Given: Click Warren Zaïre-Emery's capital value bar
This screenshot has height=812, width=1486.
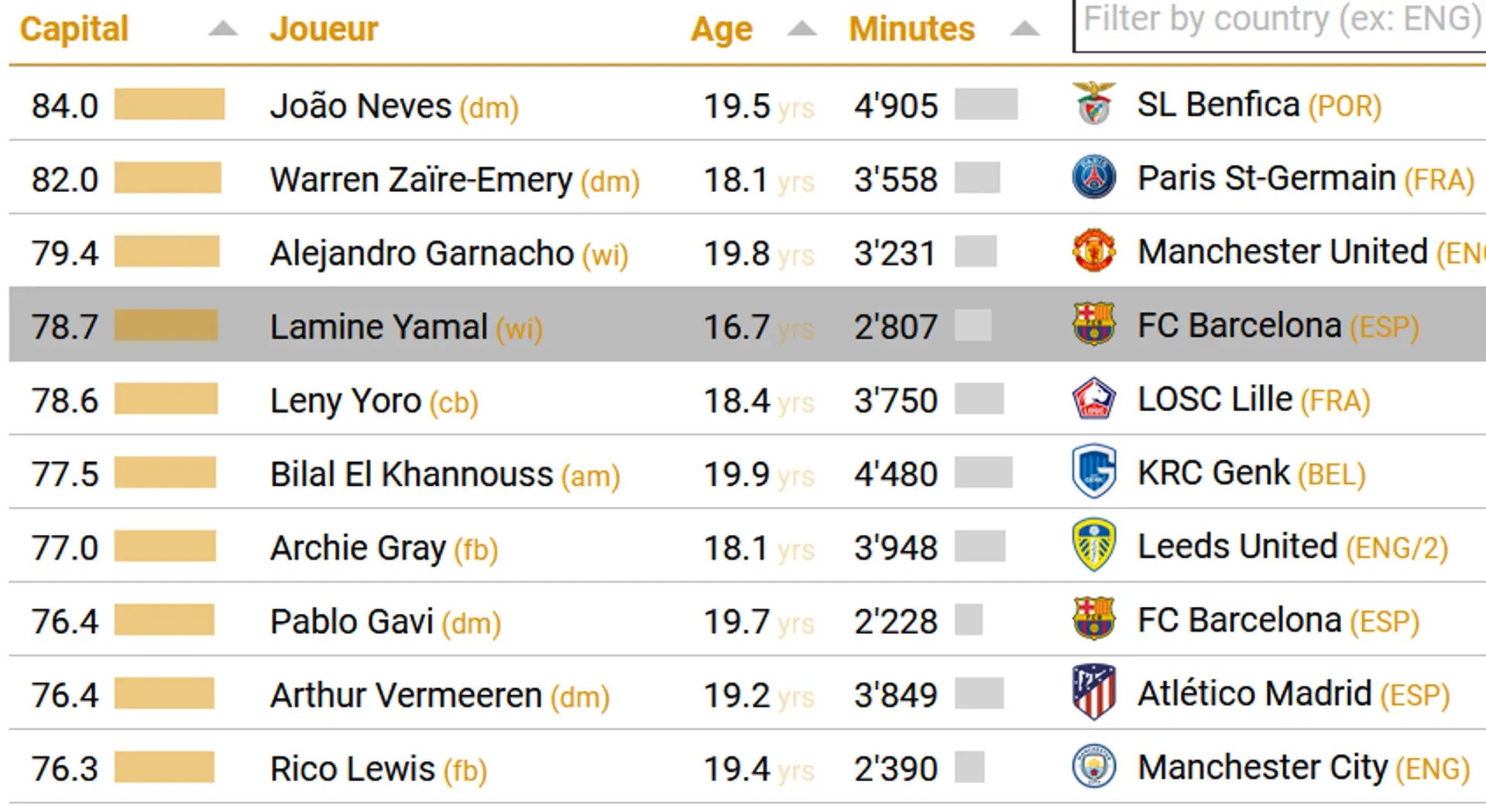Looking at the screenshot, I should (167, 178).
